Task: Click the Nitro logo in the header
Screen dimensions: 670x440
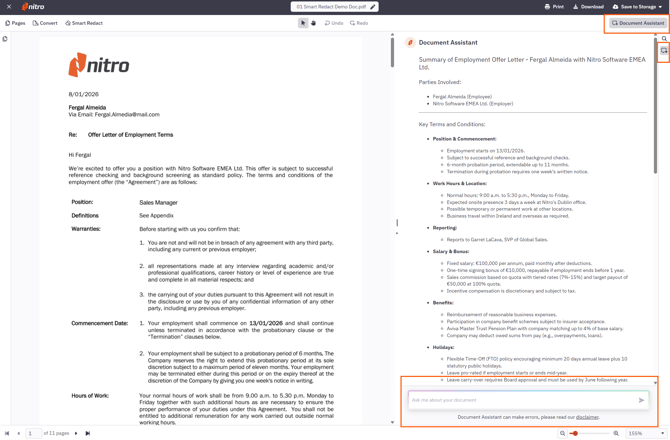Action: coord(33,7)
